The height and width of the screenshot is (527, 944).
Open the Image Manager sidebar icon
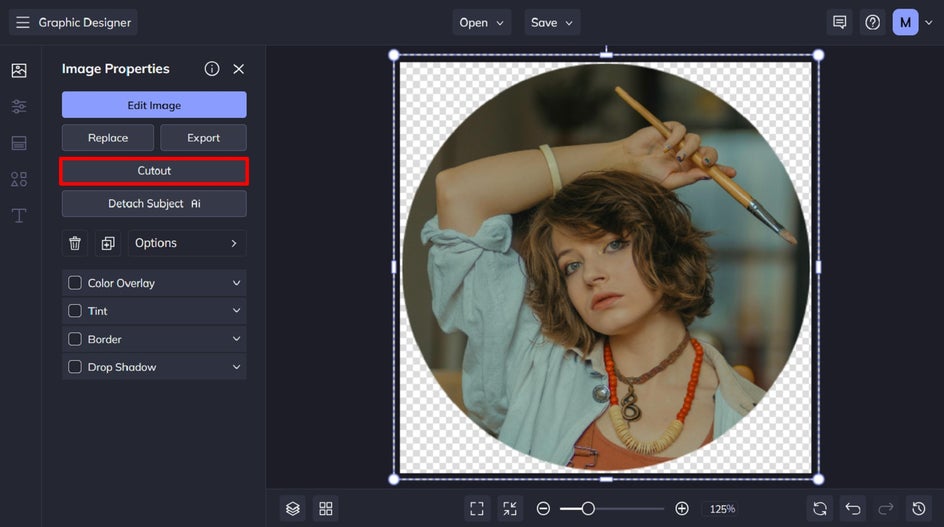point(19,71)
